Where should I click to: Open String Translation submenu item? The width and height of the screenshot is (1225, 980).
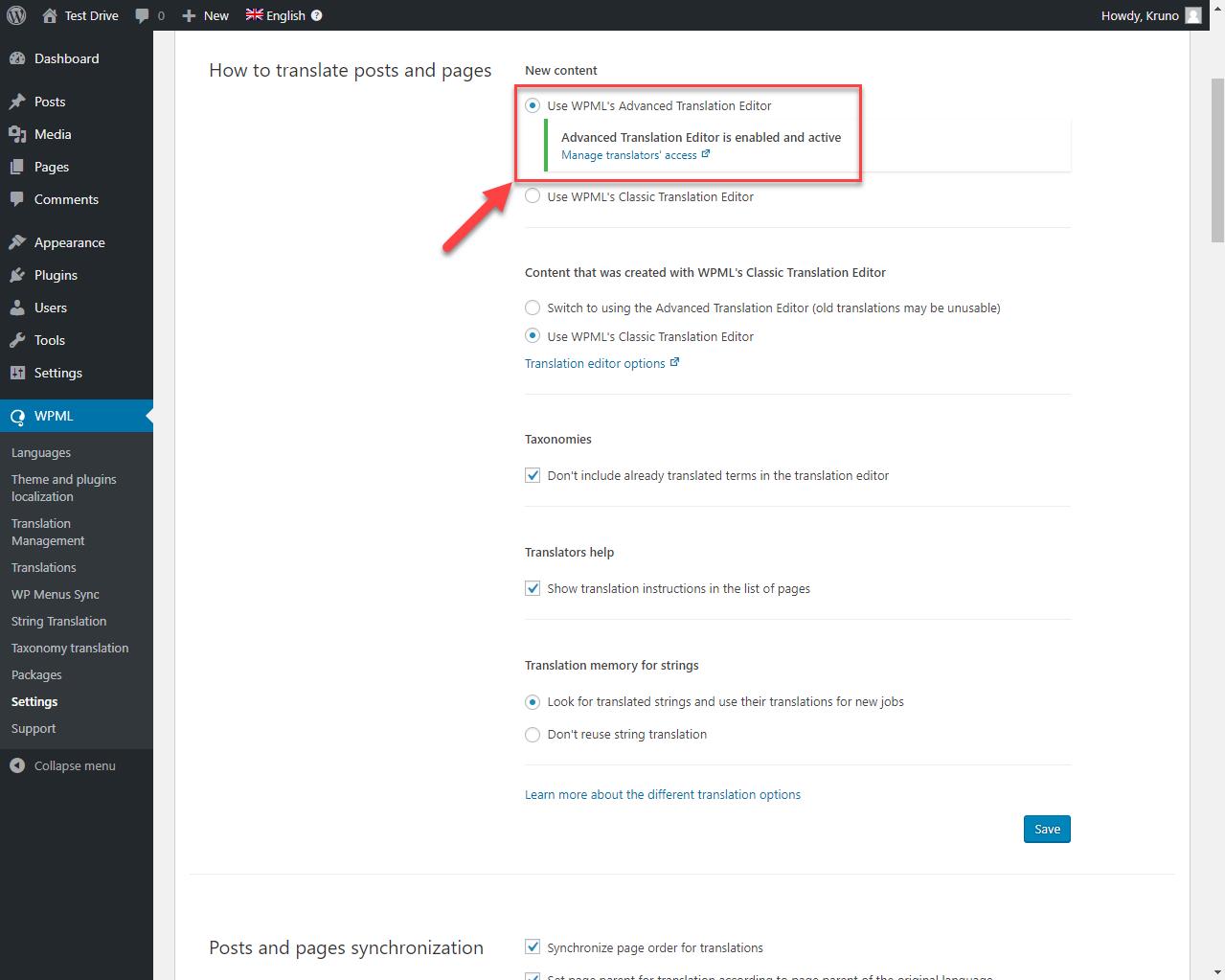[x=58, y=621]
